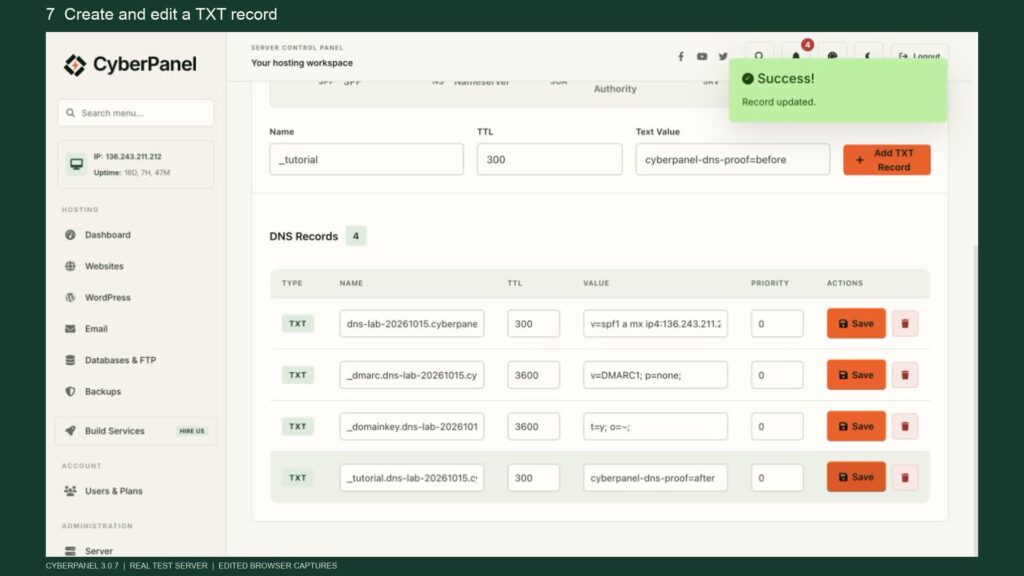Click the Text Value input field
The width and height of the screenshot is (1024, 576).
click(x=733, y=159)
